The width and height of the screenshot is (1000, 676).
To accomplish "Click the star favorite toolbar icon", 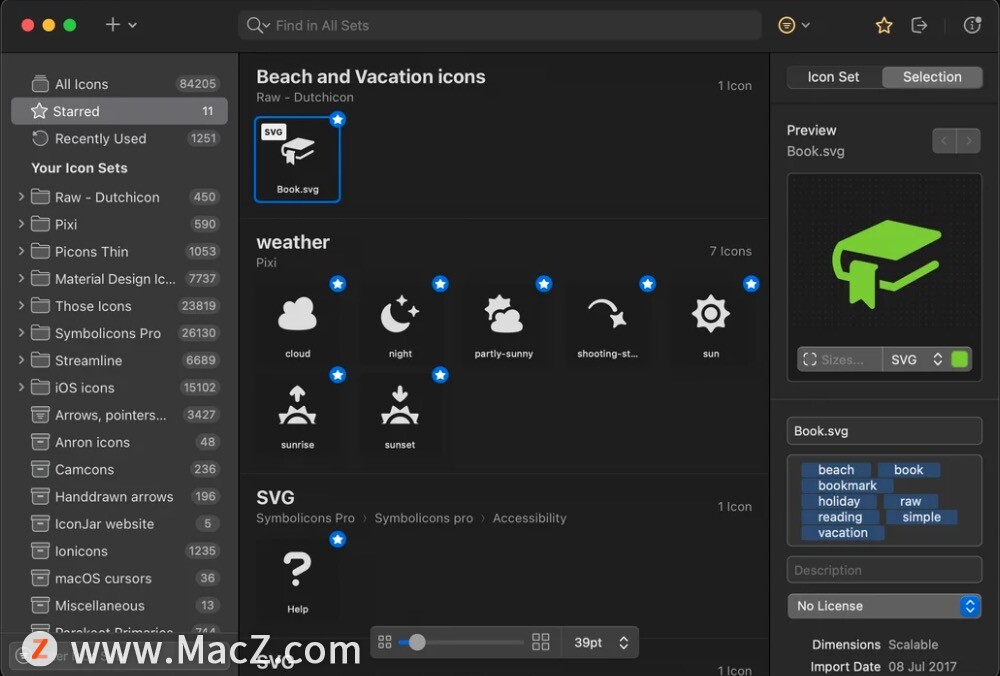I will pyautogui.click(x=884, y=26).
